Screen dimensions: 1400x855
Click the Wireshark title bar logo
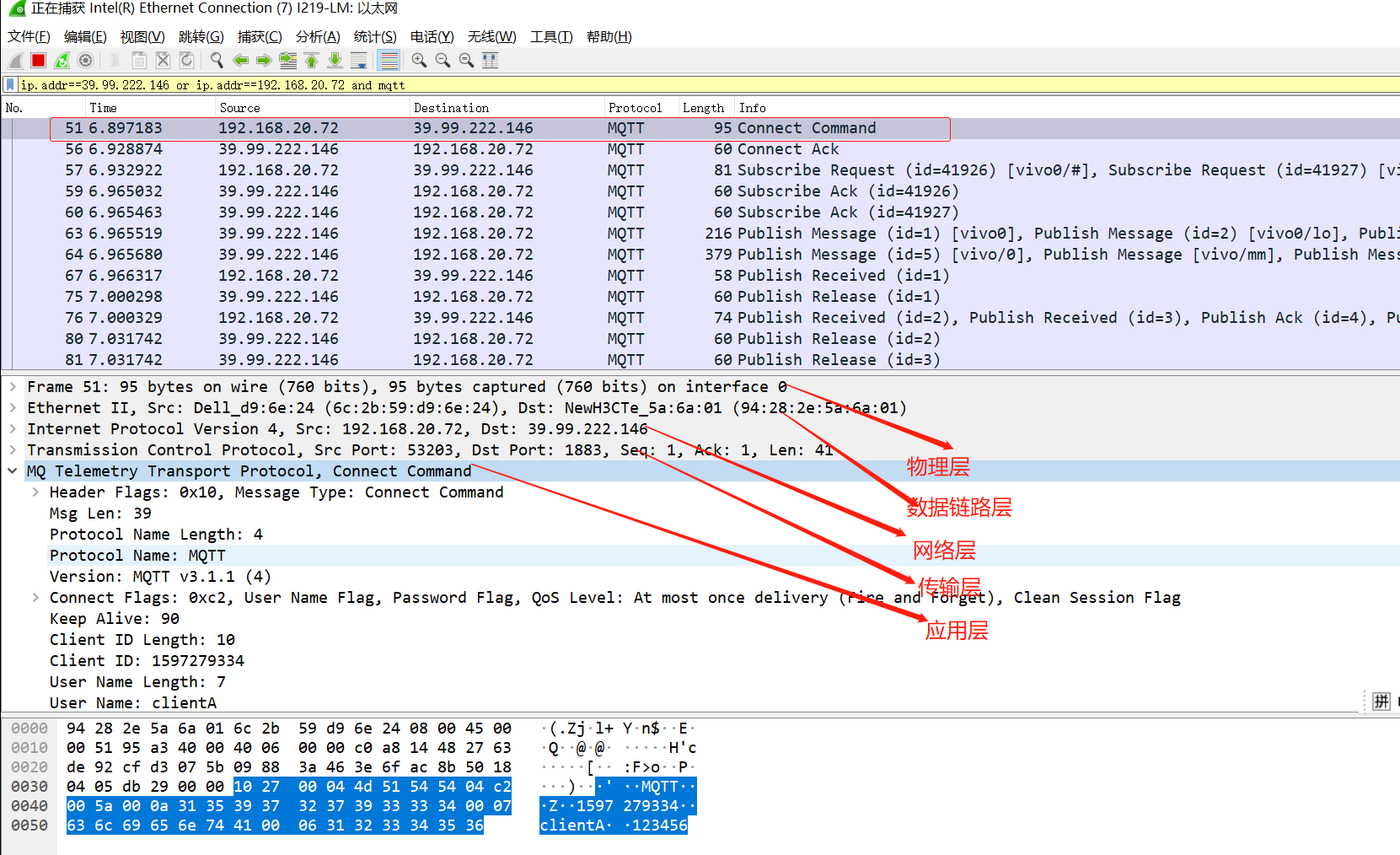pyautogui.click(x=16, y=8)
